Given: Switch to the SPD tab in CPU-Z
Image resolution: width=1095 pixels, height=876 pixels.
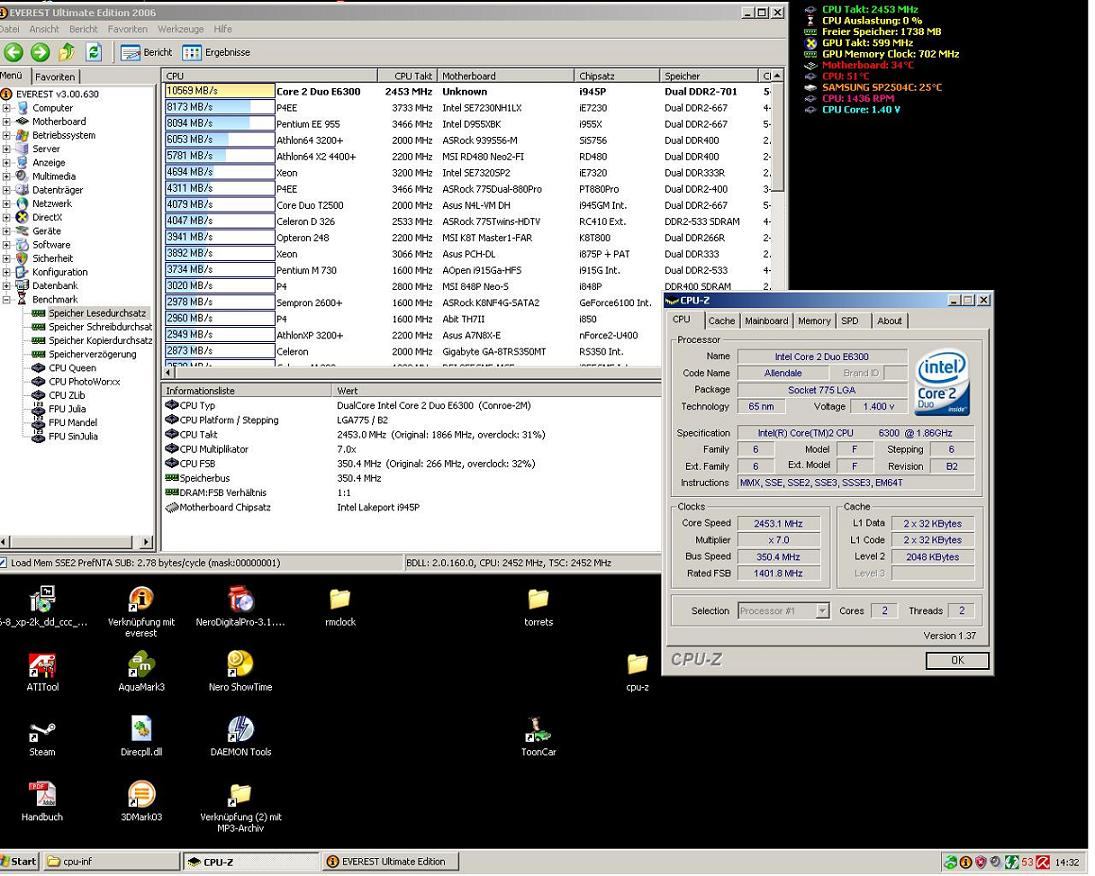Looking at the screenshot, I should click(850, 321).
